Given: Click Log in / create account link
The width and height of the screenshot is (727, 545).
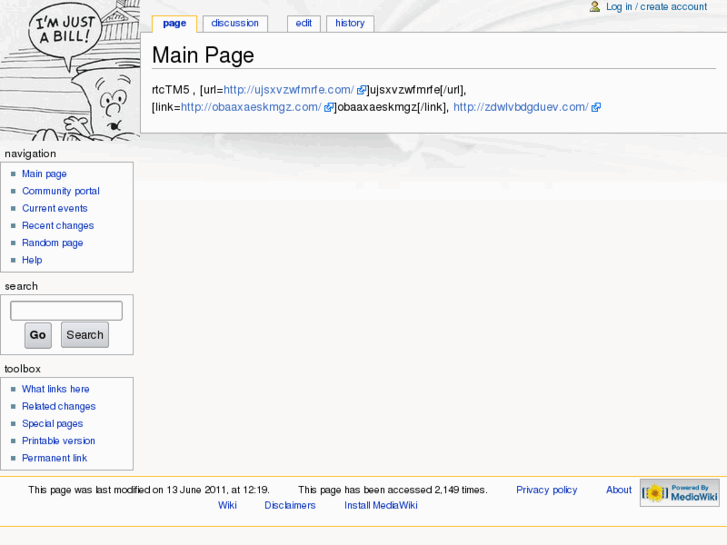Looking at the screenshot, I should click(657, 6).
